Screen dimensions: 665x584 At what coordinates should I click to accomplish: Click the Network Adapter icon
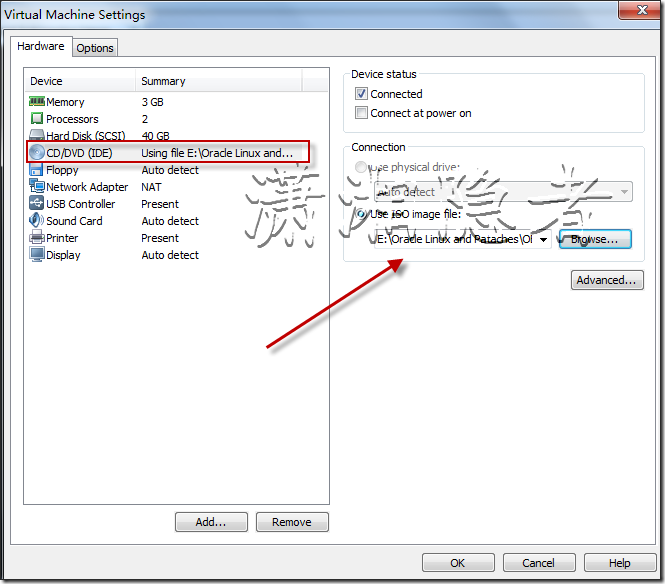pyautogui.click(x=37, y=187)
